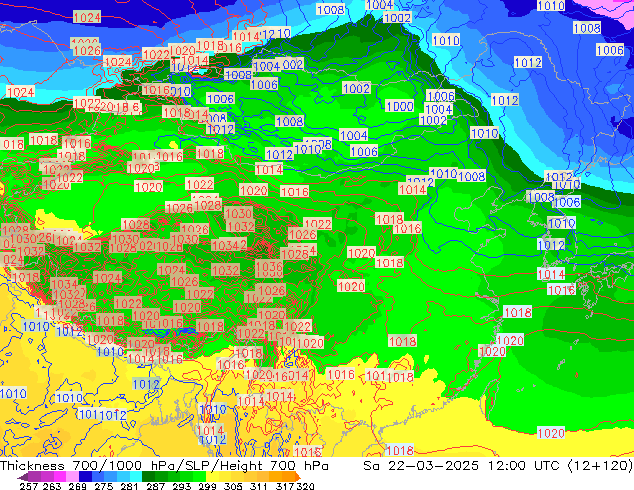
Task: Click the legend value '293'
Action: [x=181, y=486]
